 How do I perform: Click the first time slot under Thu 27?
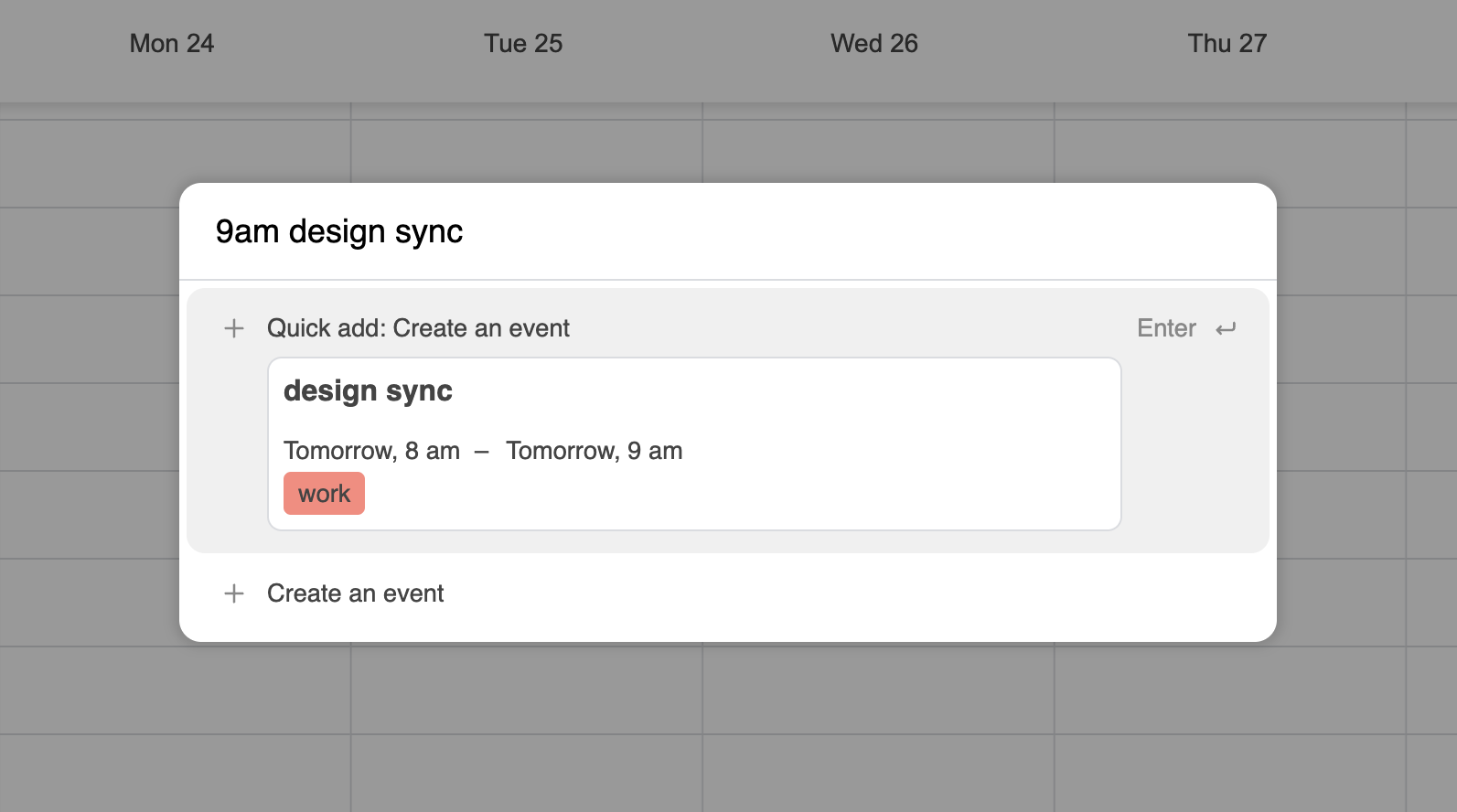point(1229,151)
